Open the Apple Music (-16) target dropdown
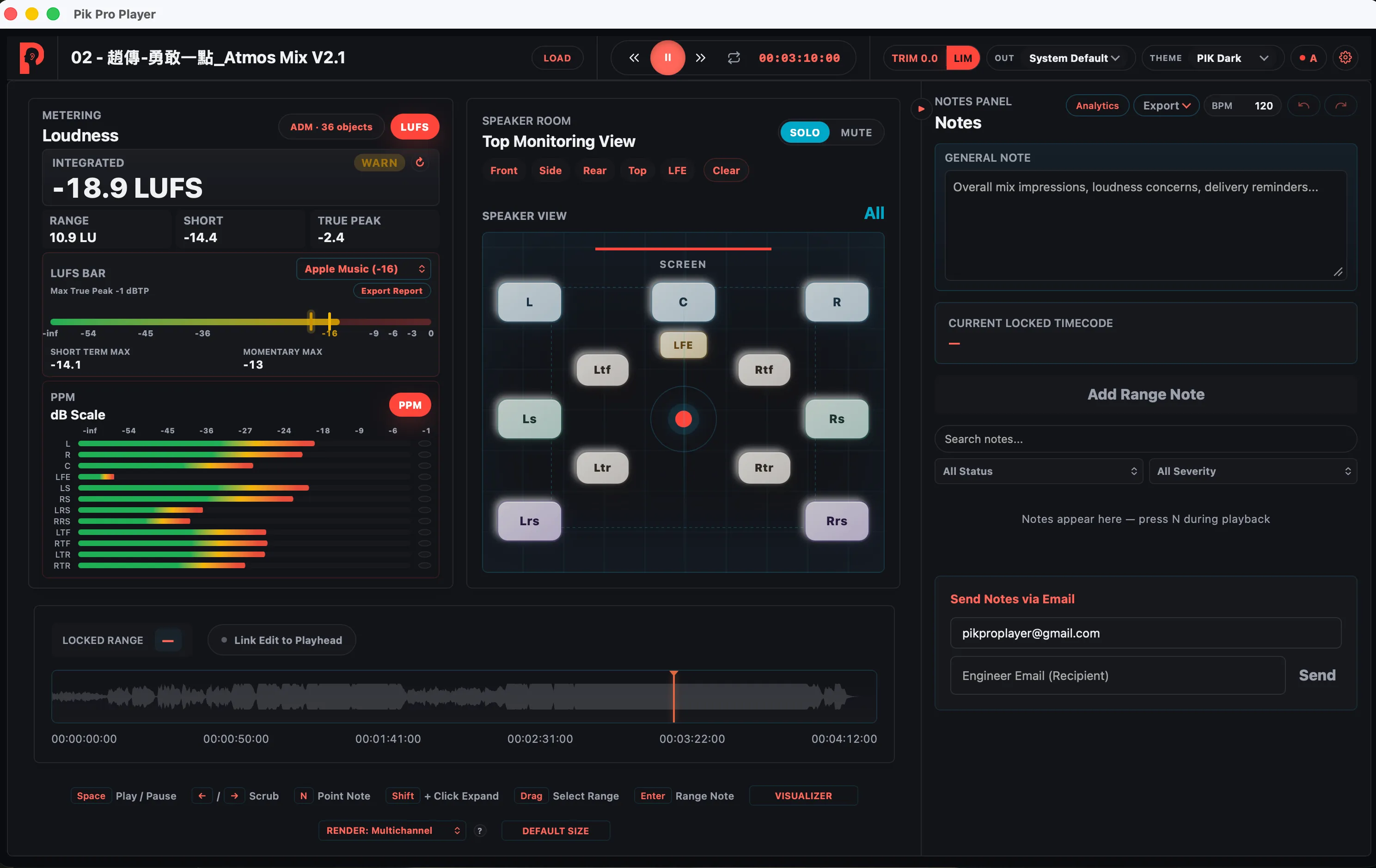1376x868 pixels. click(x=364, y=269)
